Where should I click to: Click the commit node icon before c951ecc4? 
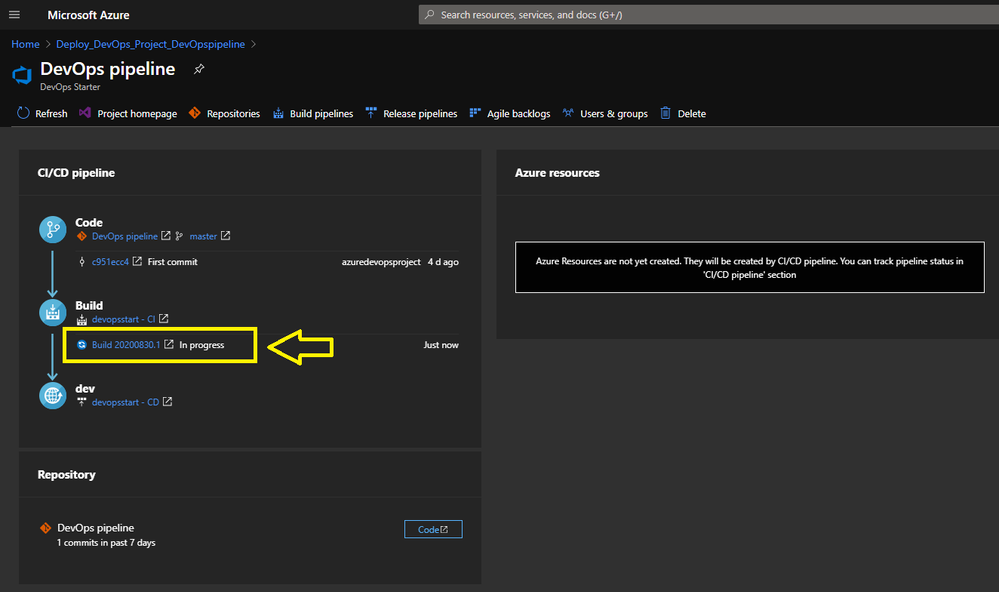tap(82, 261)
